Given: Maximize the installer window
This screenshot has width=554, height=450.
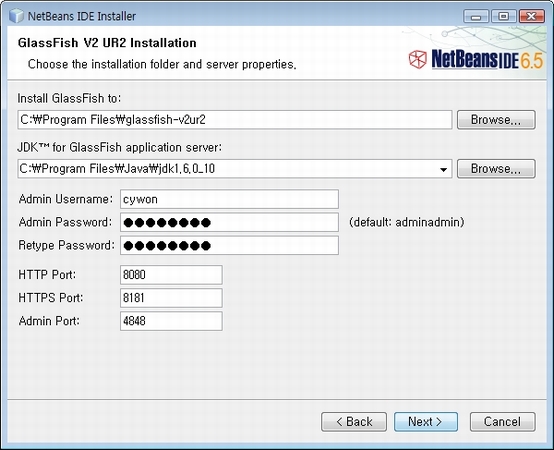Looking at the screenshot, I should point(504,16).
